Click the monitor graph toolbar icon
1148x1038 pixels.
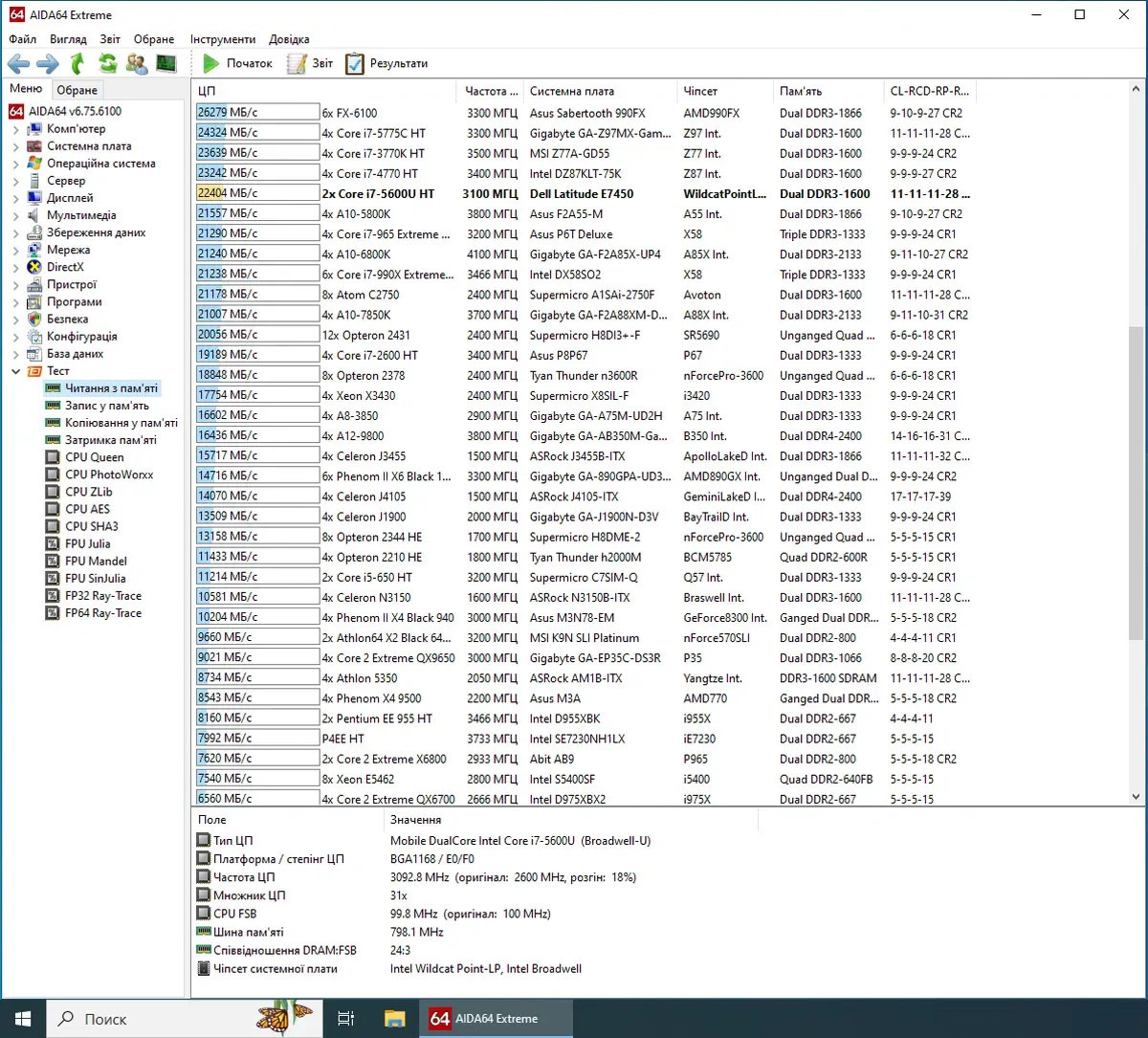[166, 64]
